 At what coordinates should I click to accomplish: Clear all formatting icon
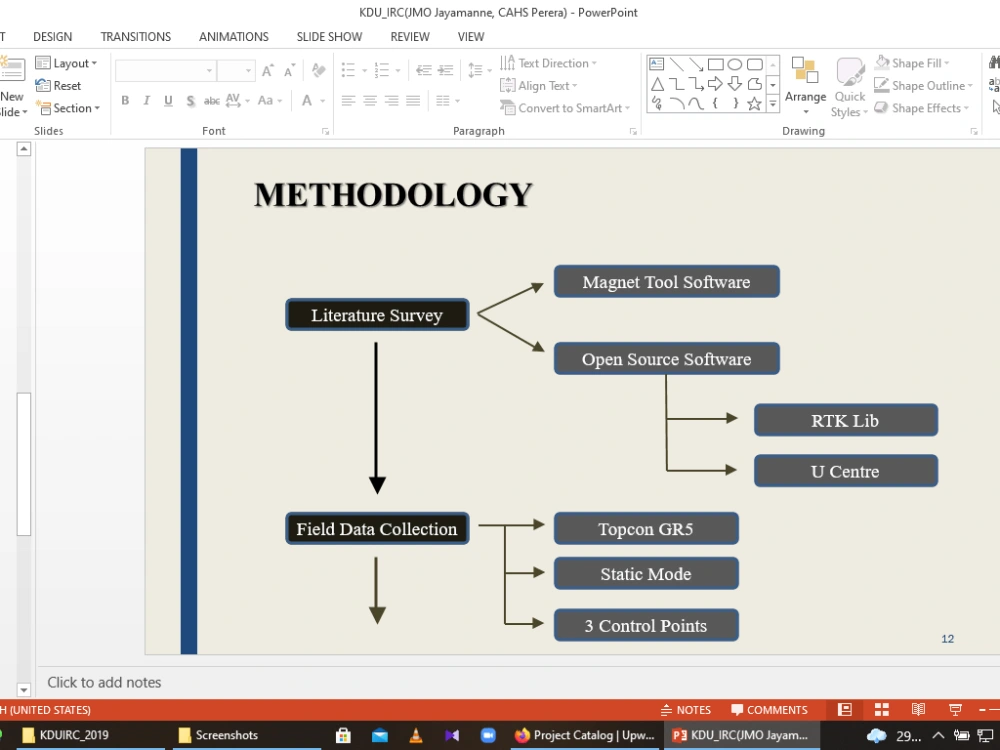pyautogui.click(x=318, y=70)
